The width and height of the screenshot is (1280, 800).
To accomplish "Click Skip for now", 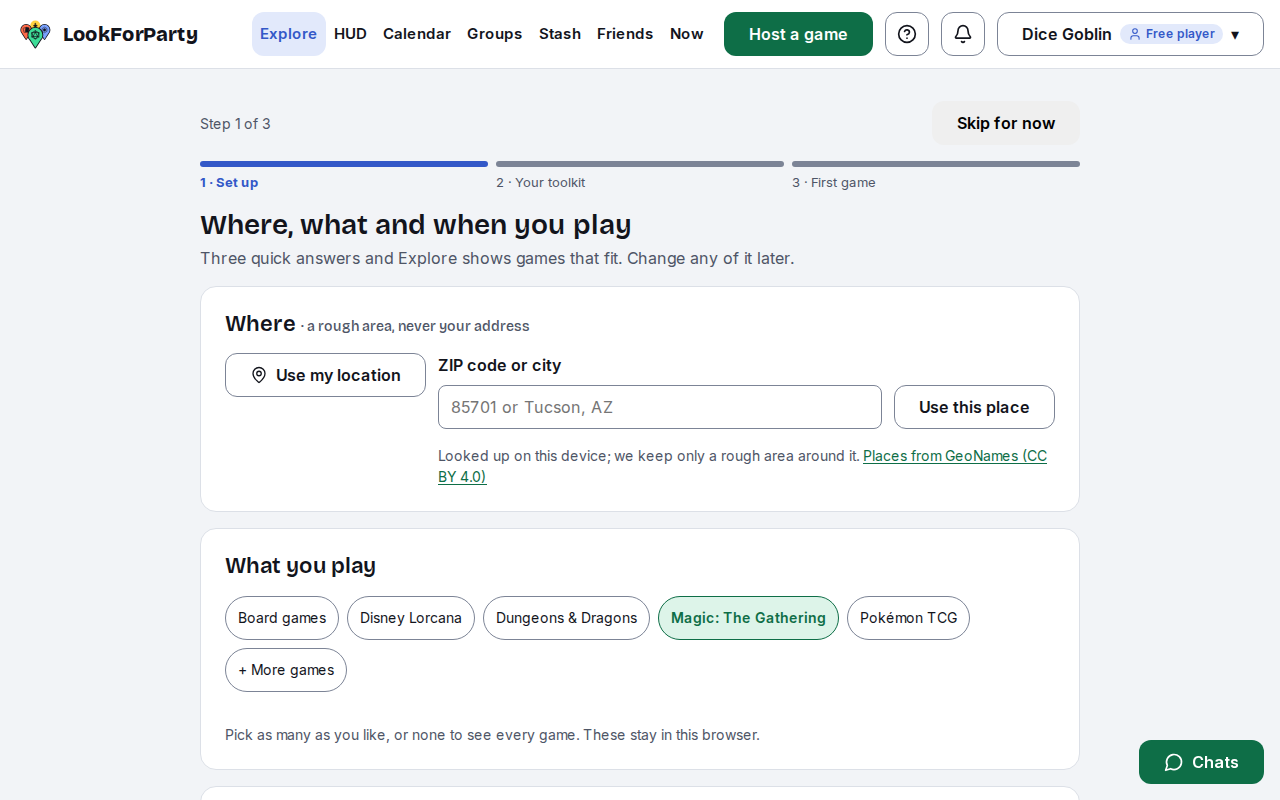I will 1006,123.
